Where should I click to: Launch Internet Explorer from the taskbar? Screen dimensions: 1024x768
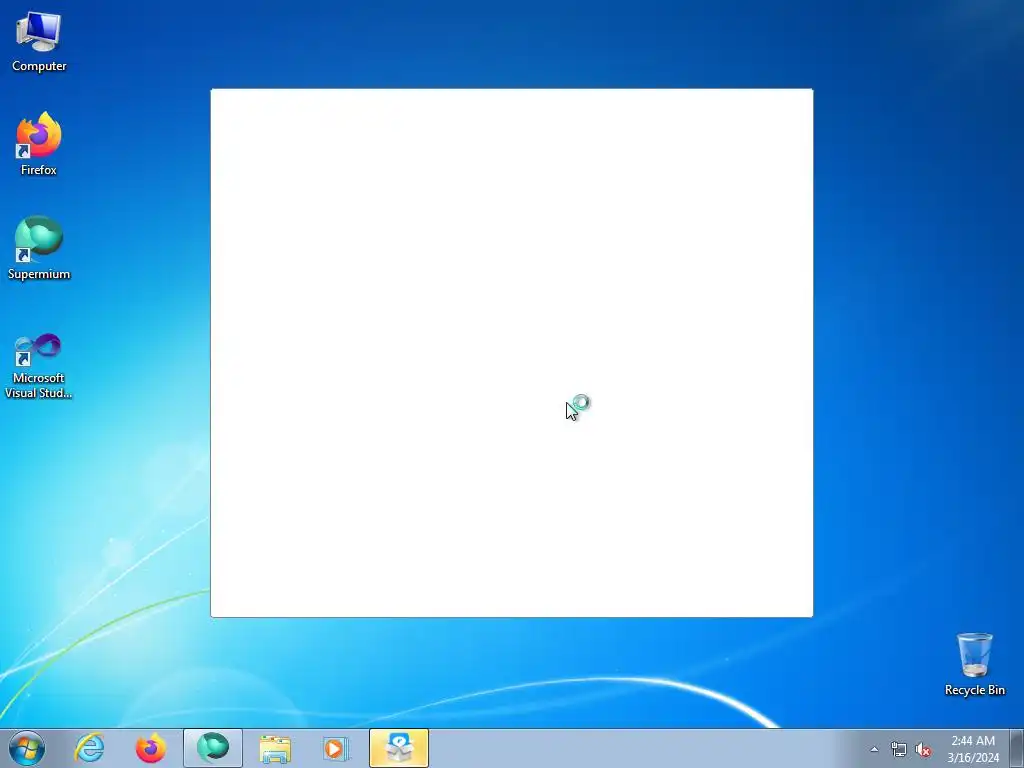point(89,748)
